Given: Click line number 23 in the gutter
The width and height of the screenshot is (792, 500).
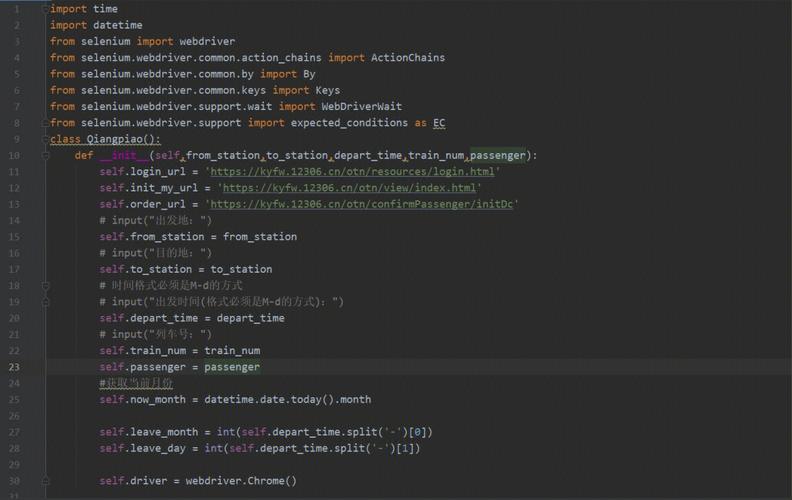Looking at the screenshot, I should click(14, 367).
